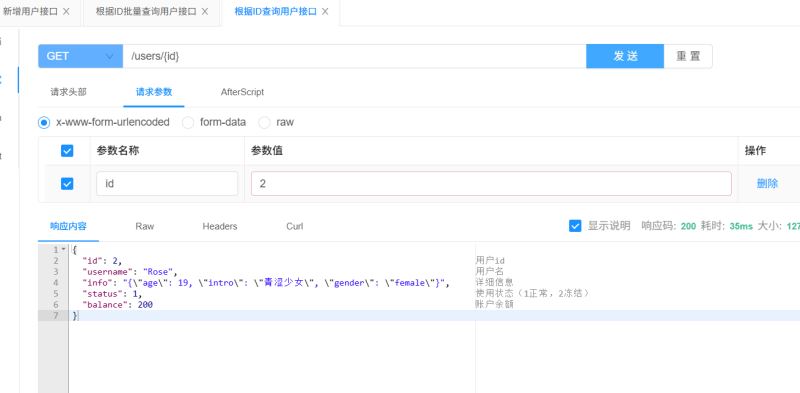Image resolution: width=800 pixels, height=393 pixels.
Task: Close the 新增用户接口 tab
Action: (66, 12)
